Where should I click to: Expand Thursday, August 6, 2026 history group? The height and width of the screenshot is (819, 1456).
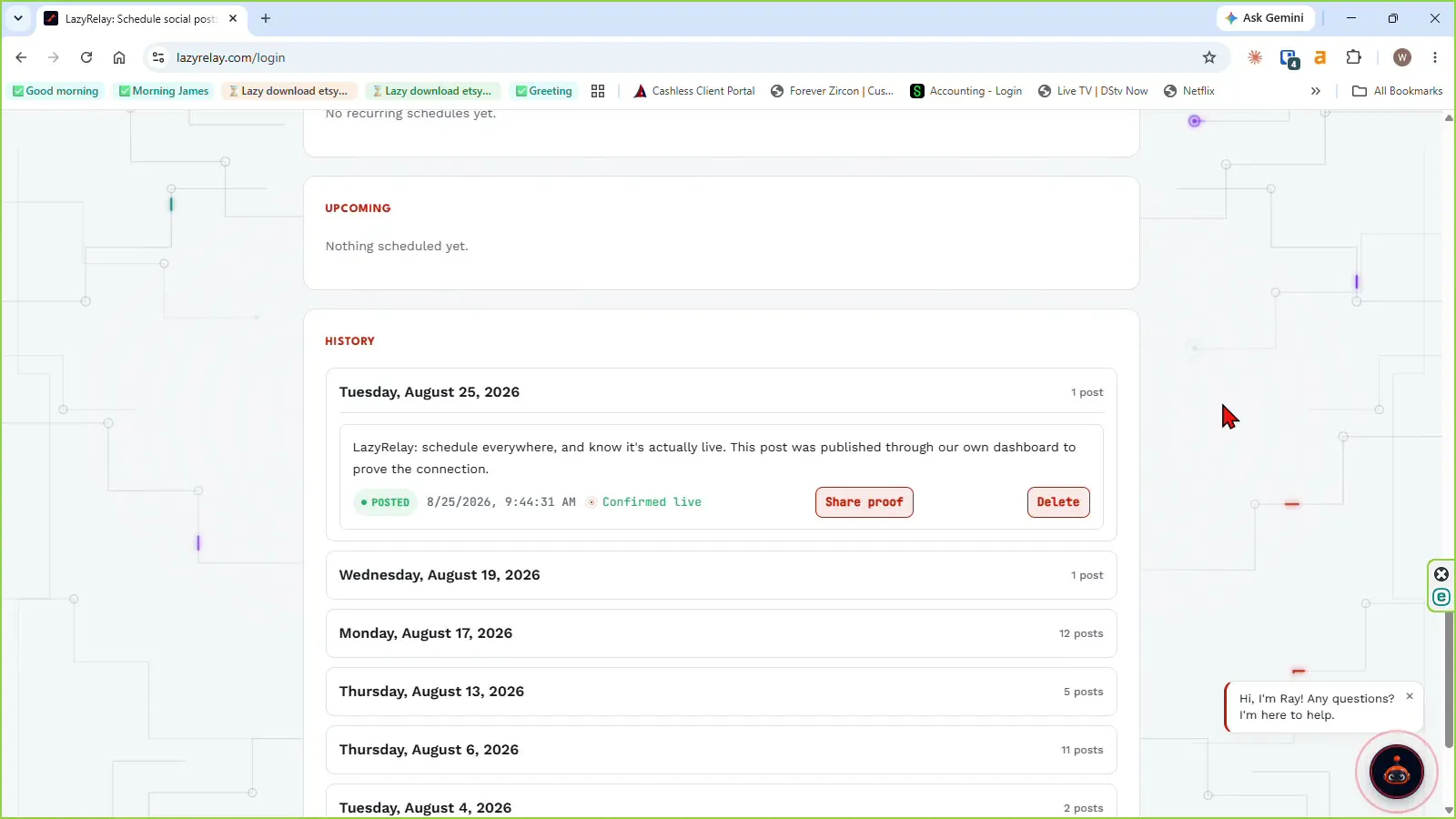721,750
